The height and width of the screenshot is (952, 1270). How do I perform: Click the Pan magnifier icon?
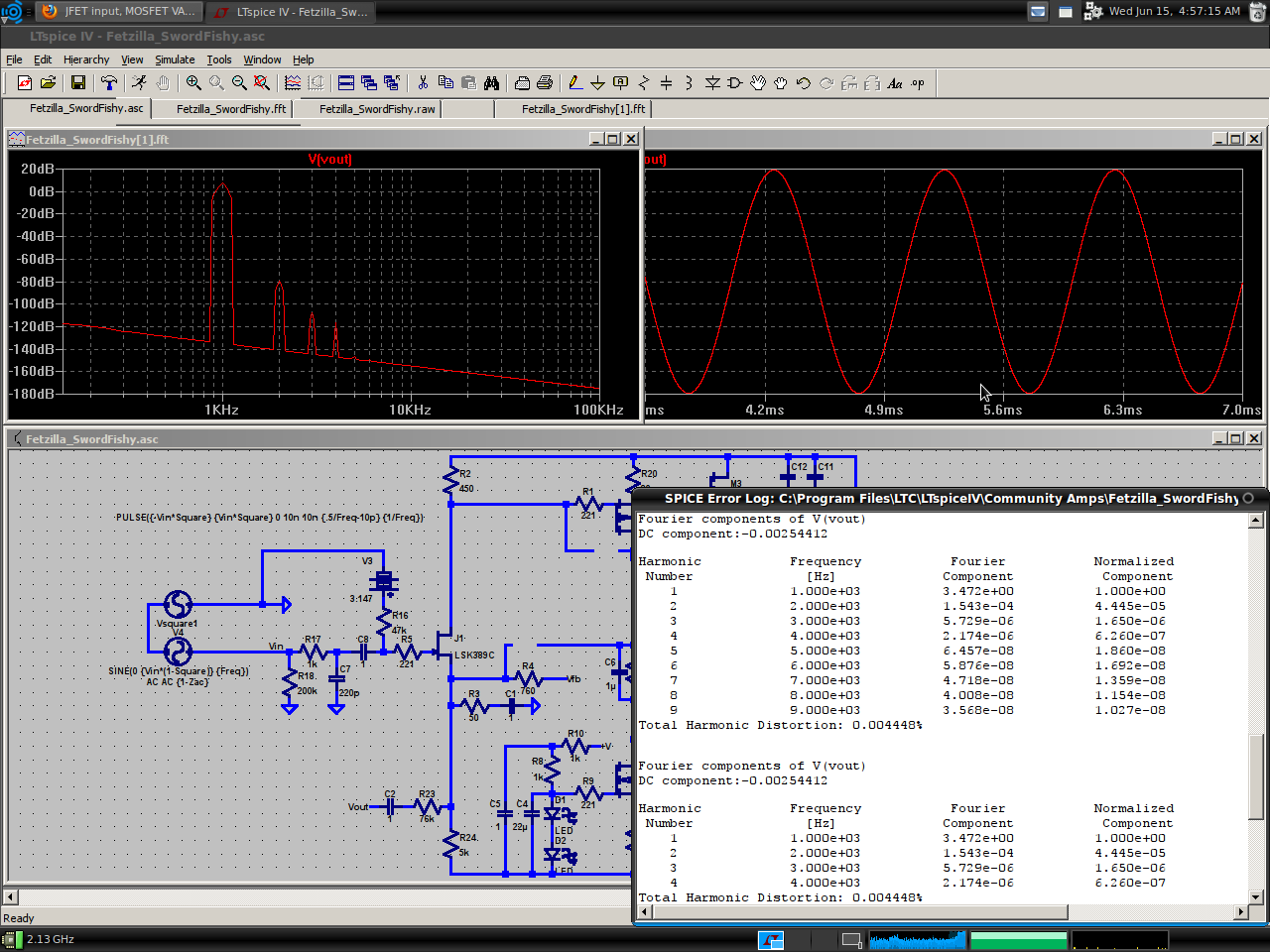coord(216,83)
